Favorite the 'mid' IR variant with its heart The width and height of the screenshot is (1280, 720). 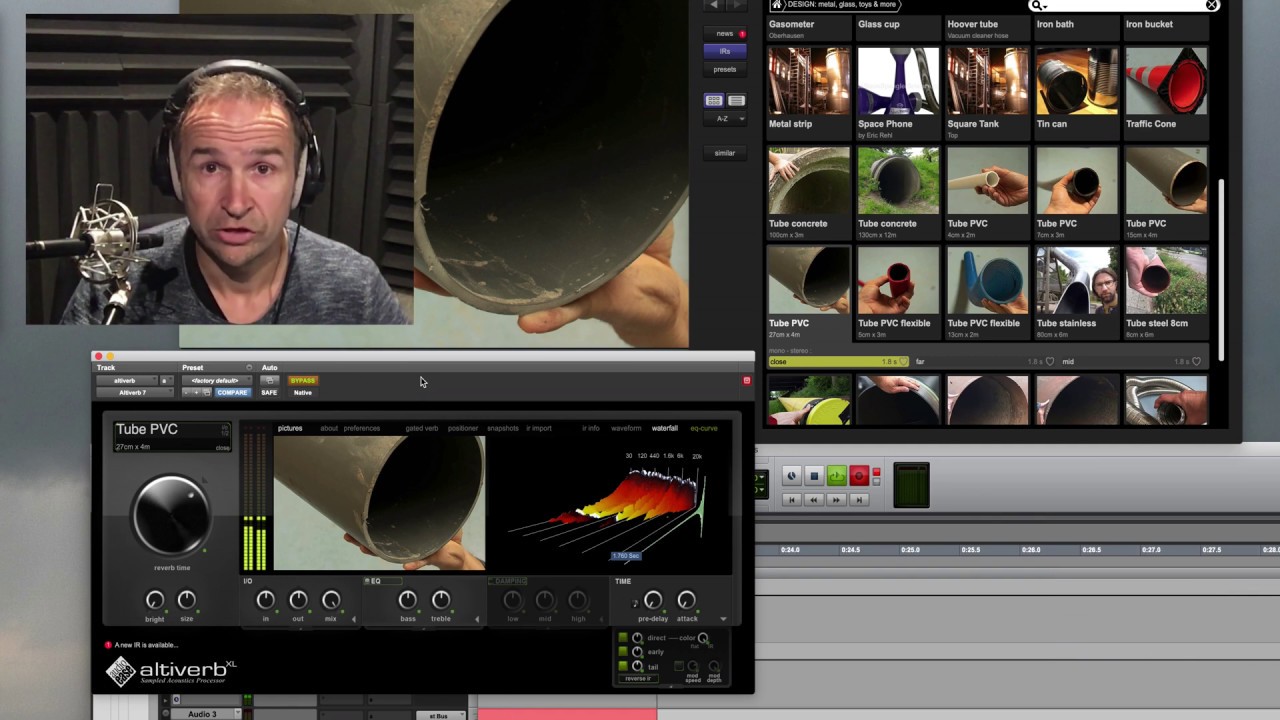[x=1197, y=361]
